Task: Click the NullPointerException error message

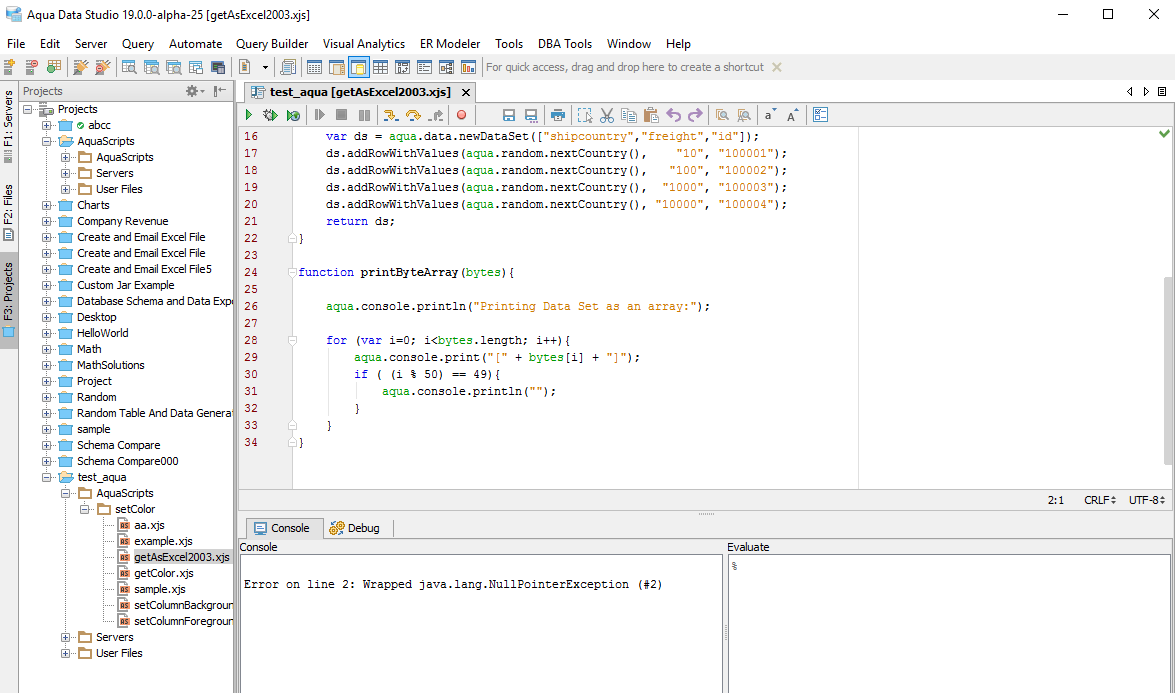Action: click(453, 584)
